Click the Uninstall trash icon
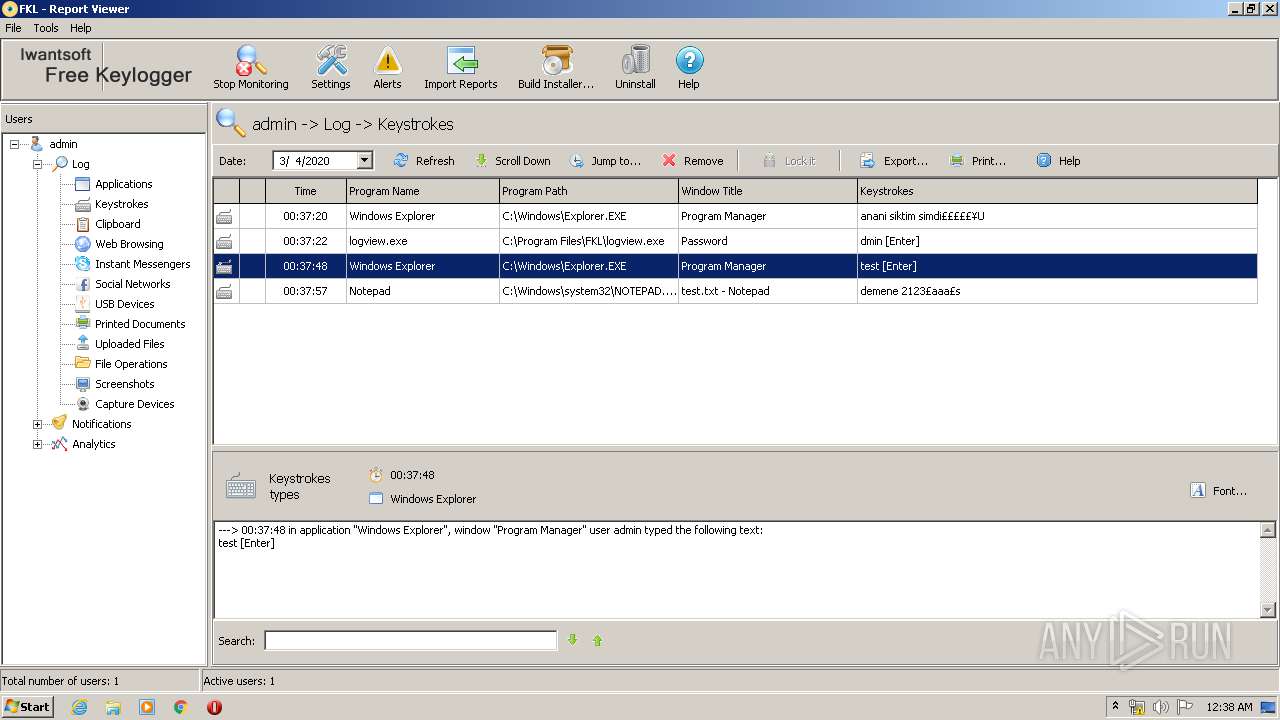1280x720 pixels. (x=635, y=67)
